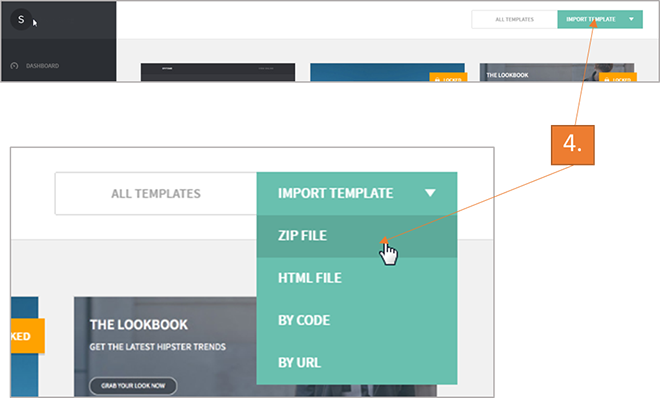This screenshot has height=398, width=660.
Task: Select Zip File import option
Action: [x=357, y=236]
